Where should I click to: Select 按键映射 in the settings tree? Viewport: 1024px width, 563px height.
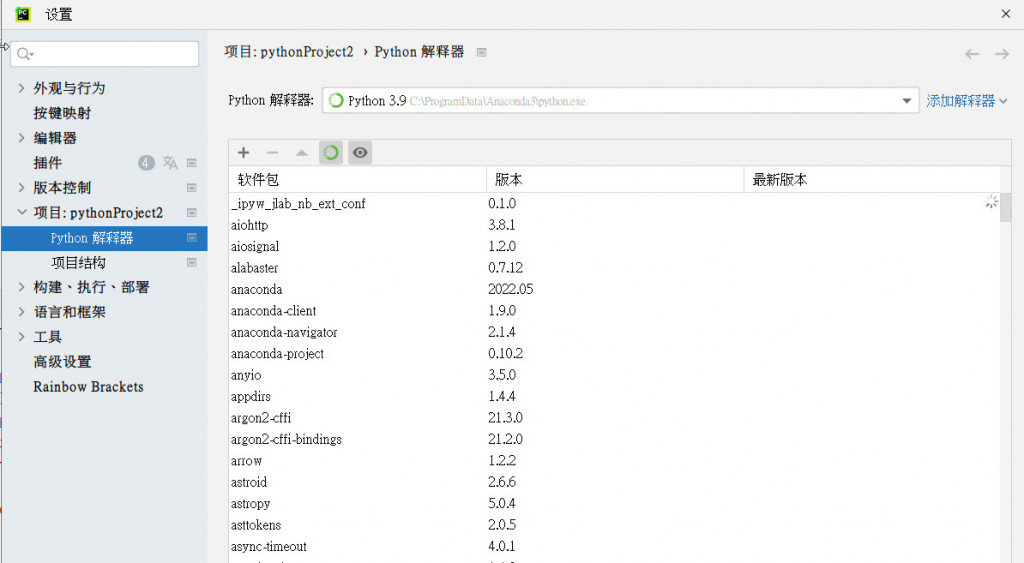click(x=62, y=113)
